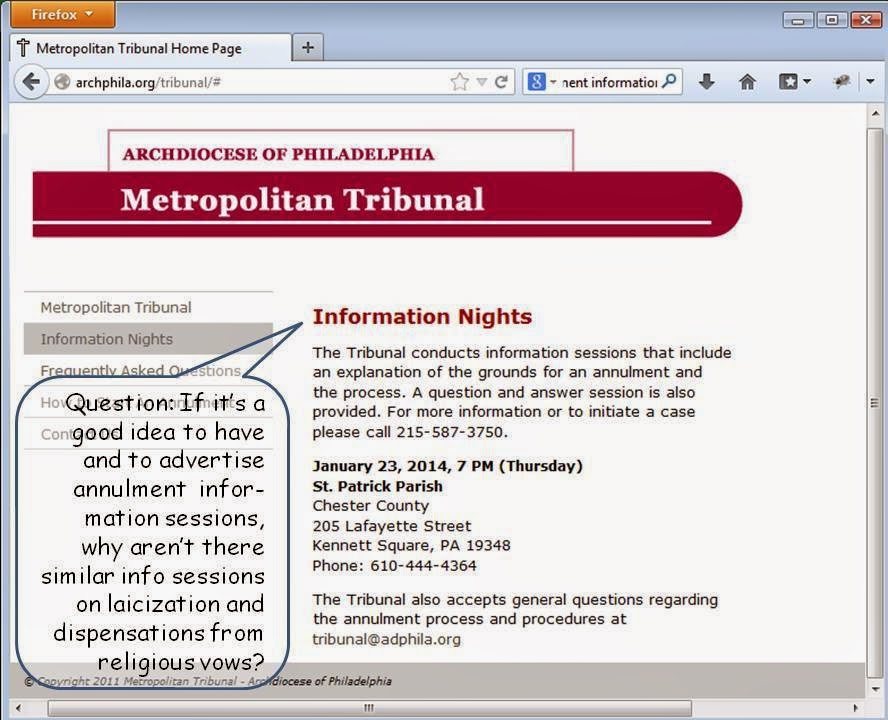Viewport: 888px width, 720px height.
Task: Minimize the Firefox window
Action: coord(798,20)
